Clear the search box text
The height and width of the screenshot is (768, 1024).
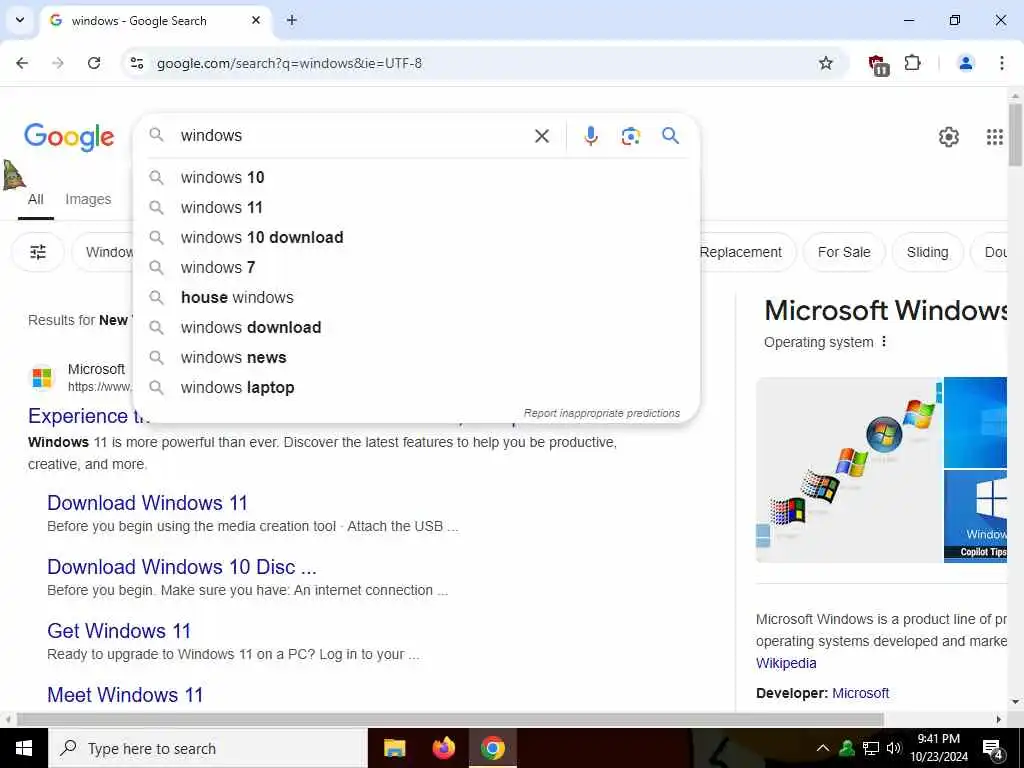click(542, 136)
